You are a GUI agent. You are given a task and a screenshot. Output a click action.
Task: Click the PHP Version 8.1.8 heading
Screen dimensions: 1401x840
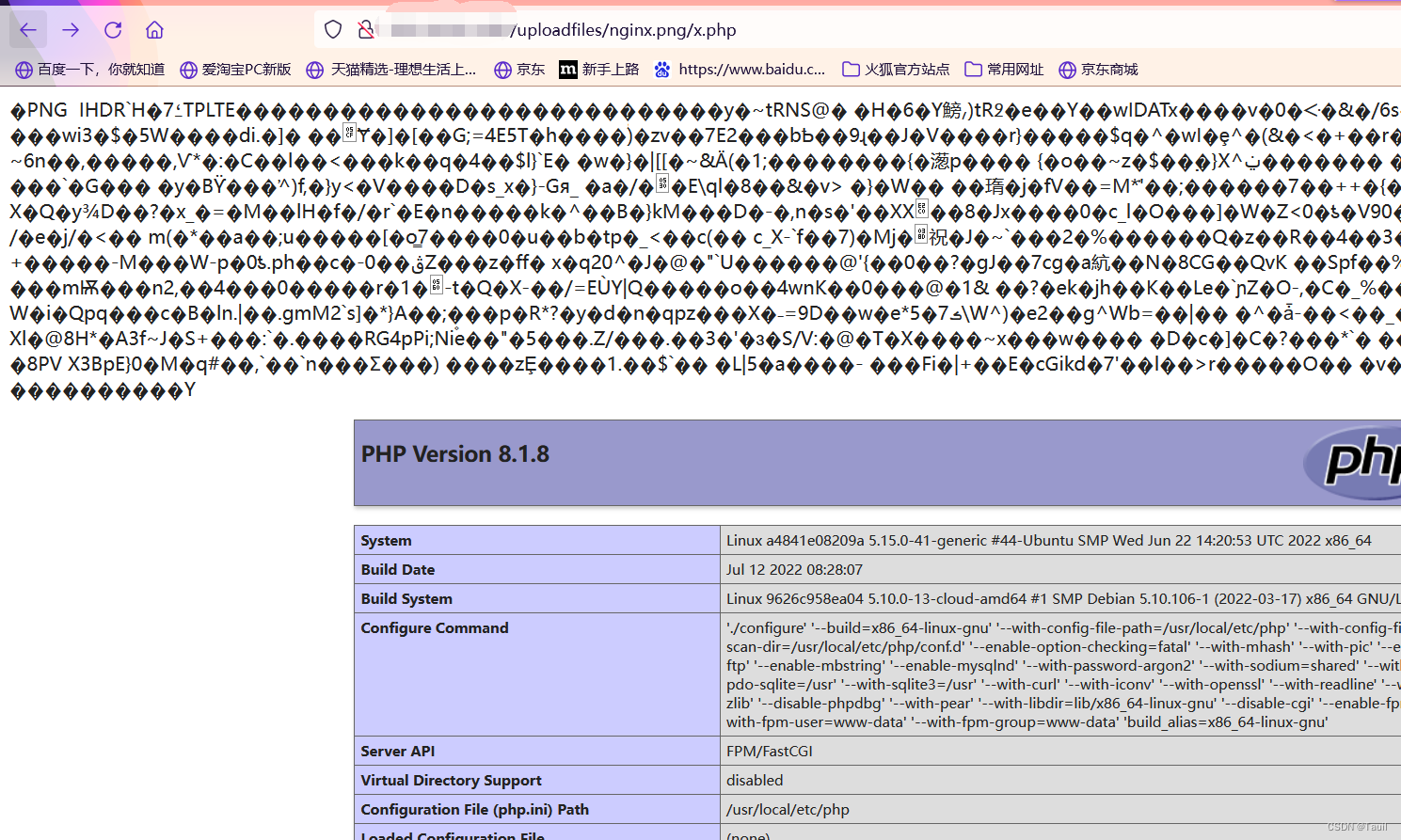pos(455,454)
